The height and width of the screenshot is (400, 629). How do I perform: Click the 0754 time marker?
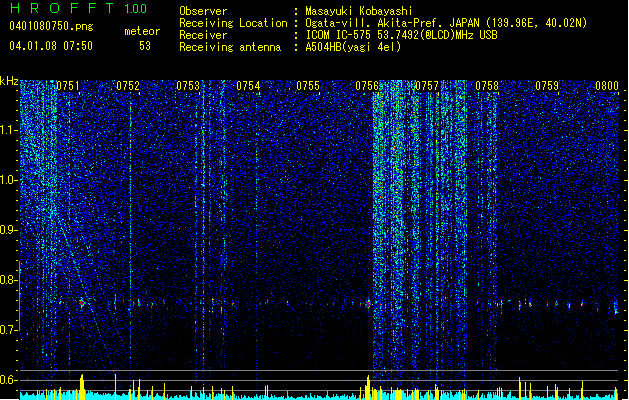(x=248, y=86)
